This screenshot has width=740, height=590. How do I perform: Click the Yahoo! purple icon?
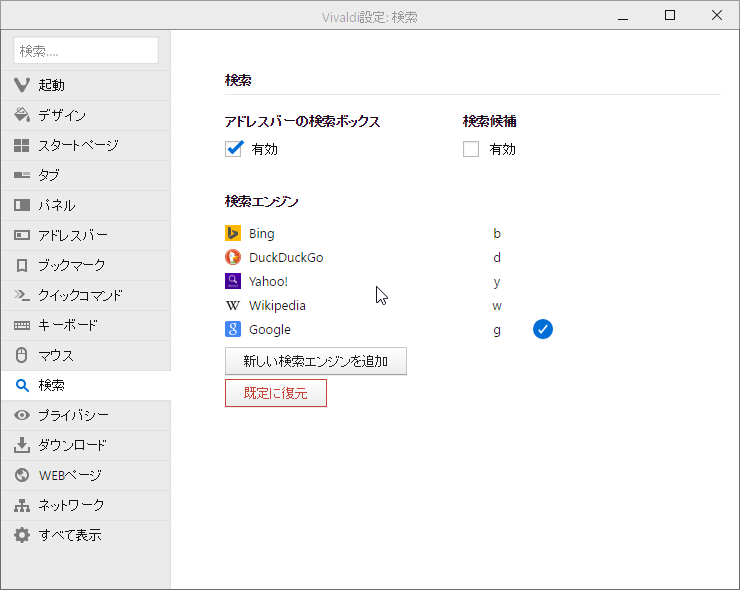tap(233, 281)
